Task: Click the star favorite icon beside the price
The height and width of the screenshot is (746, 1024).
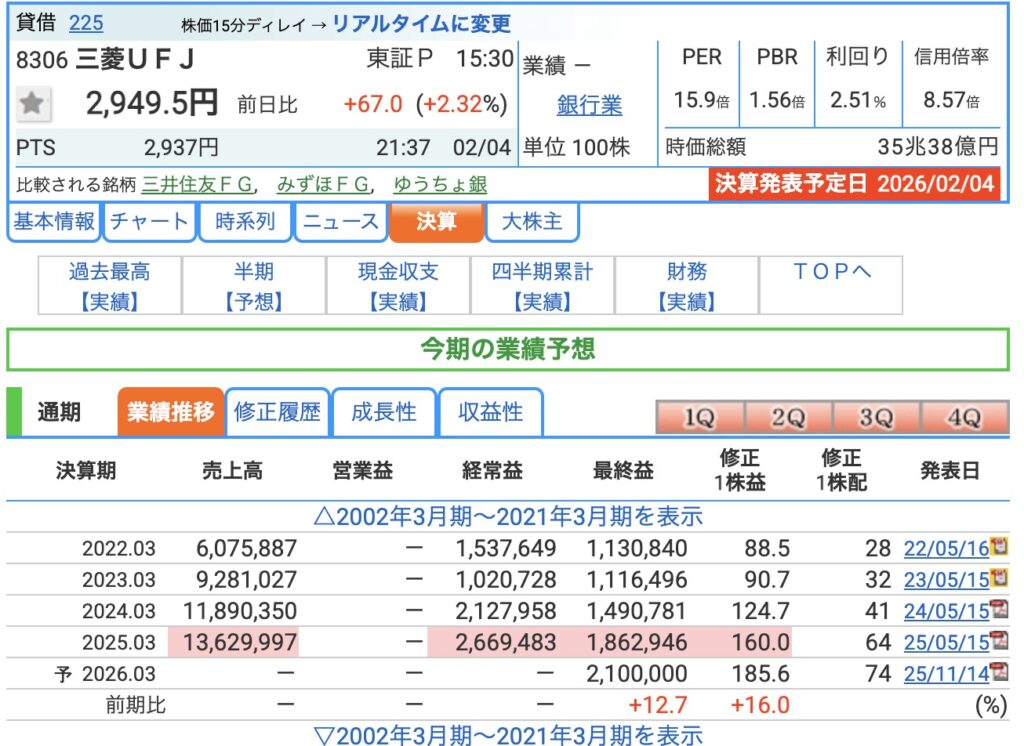Action: pos(33,103)
